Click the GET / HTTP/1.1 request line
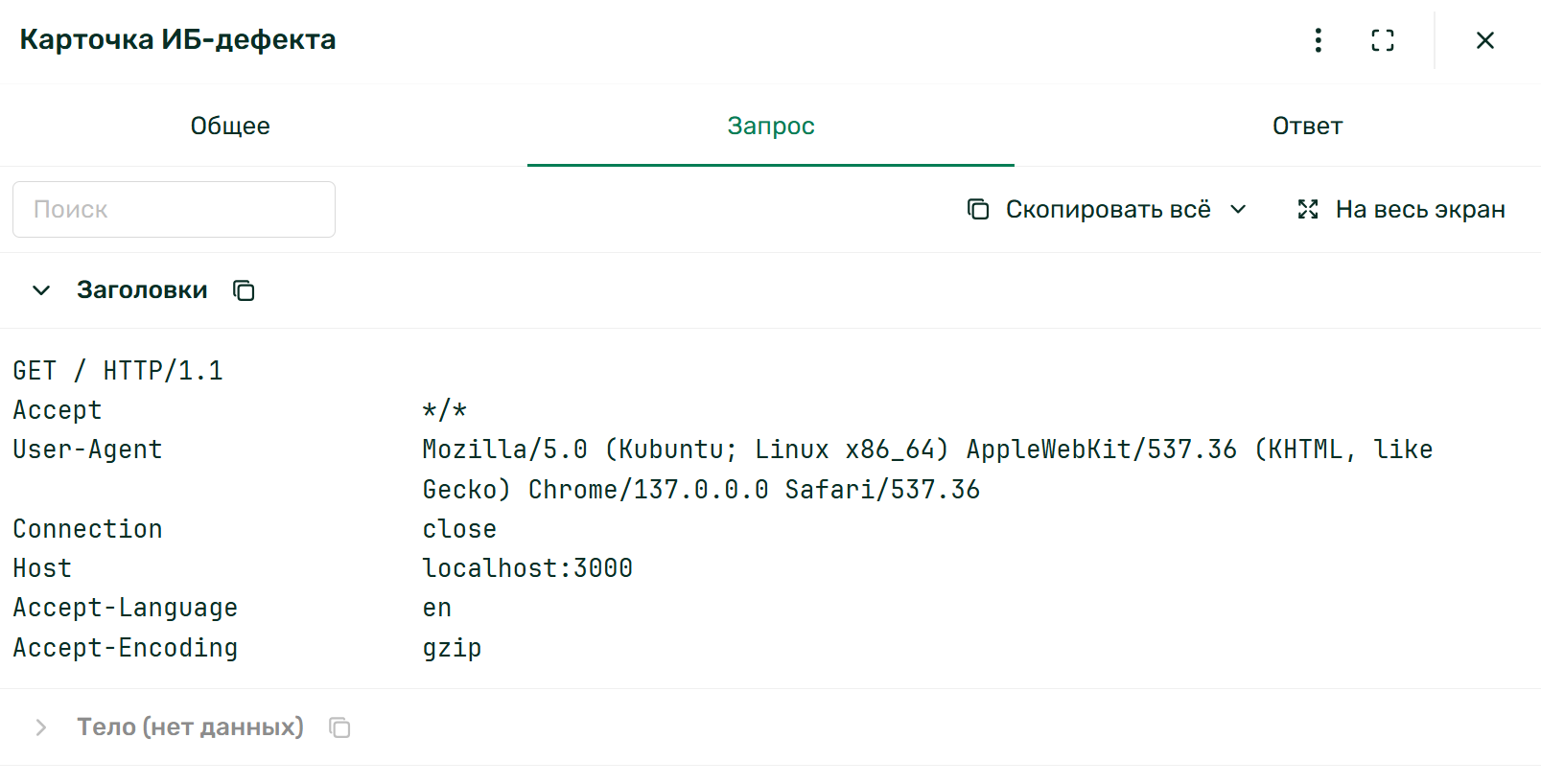 point(118,371)
